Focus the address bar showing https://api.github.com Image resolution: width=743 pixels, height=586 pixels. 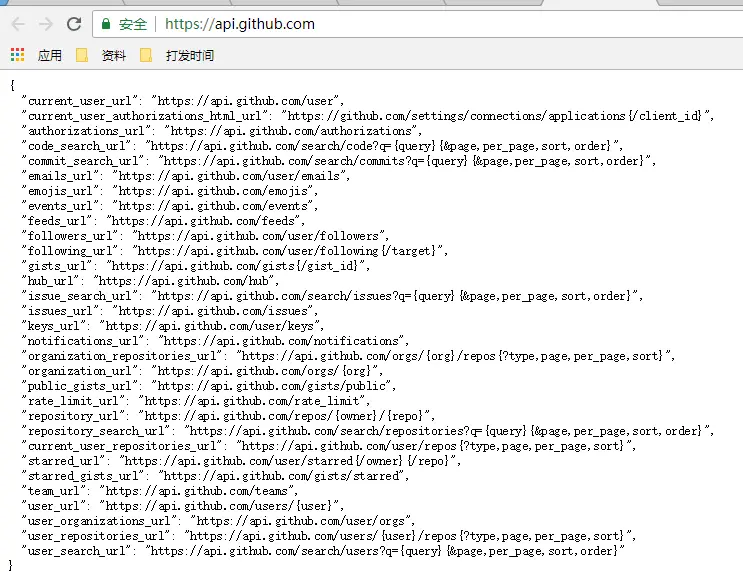click(x=417, y=24)
